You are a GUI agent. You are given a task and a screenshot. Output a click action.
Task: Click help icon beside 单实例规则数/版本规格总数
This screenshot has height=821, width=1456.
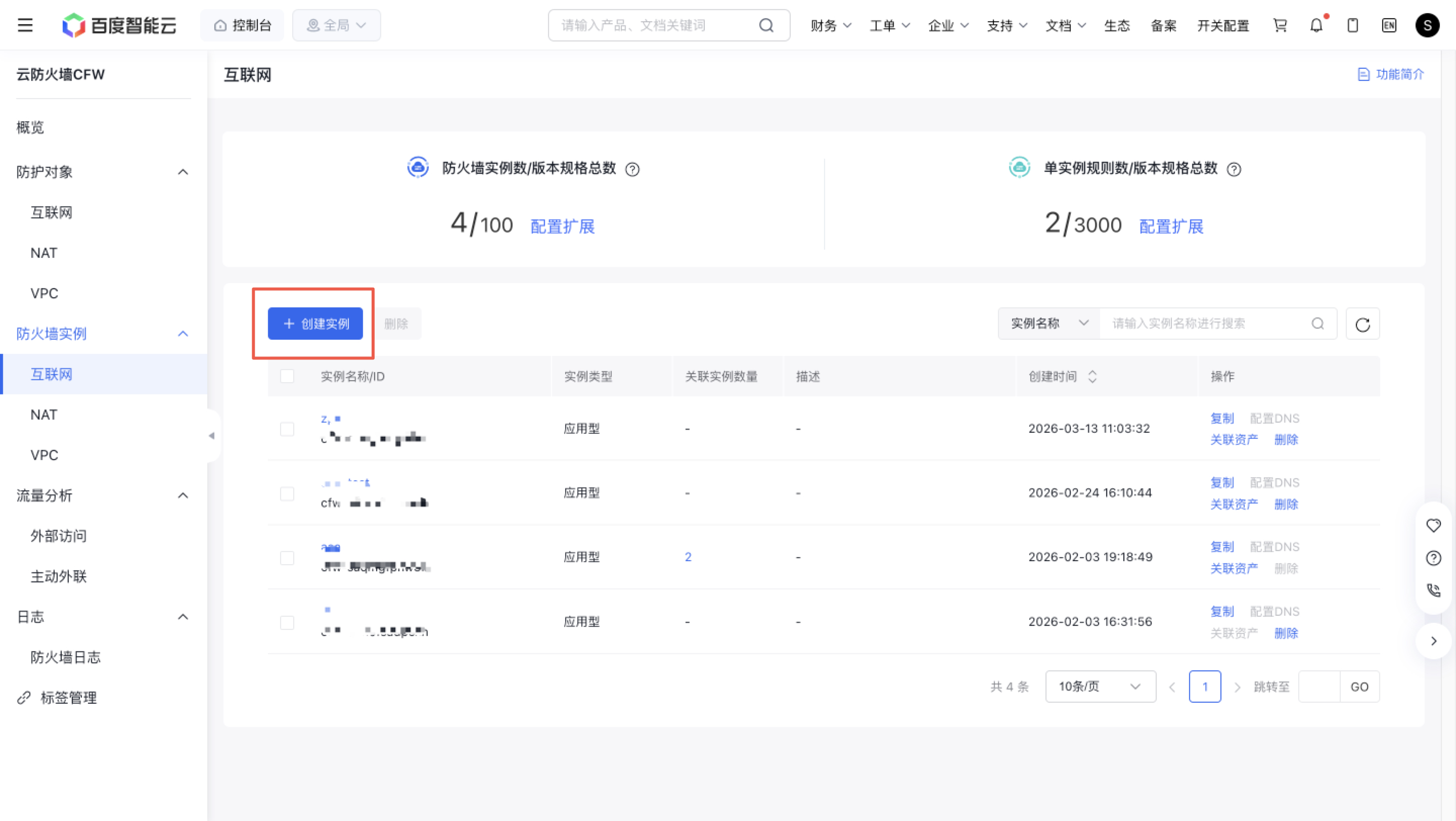tap(1234, 169)
